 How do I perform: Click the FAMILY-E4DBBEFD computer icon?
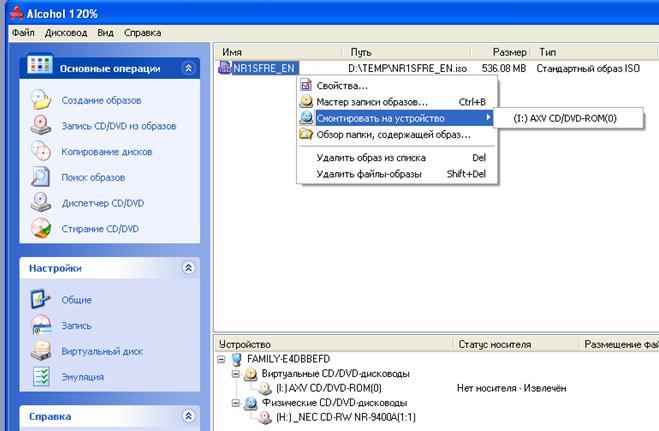[x=237, y=359]
